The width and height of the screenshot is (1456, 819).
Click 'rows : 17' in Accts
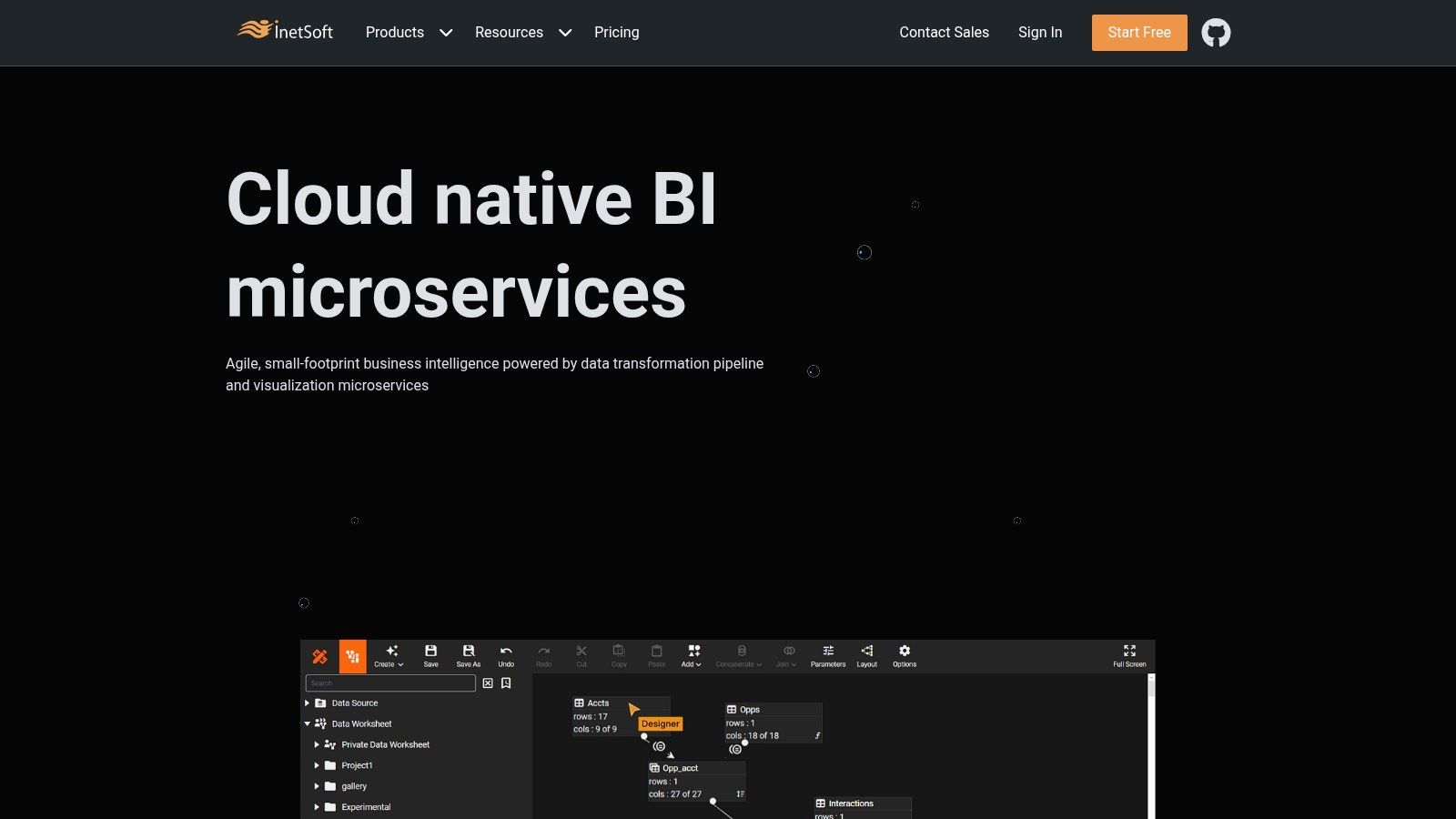coord(591,717)
